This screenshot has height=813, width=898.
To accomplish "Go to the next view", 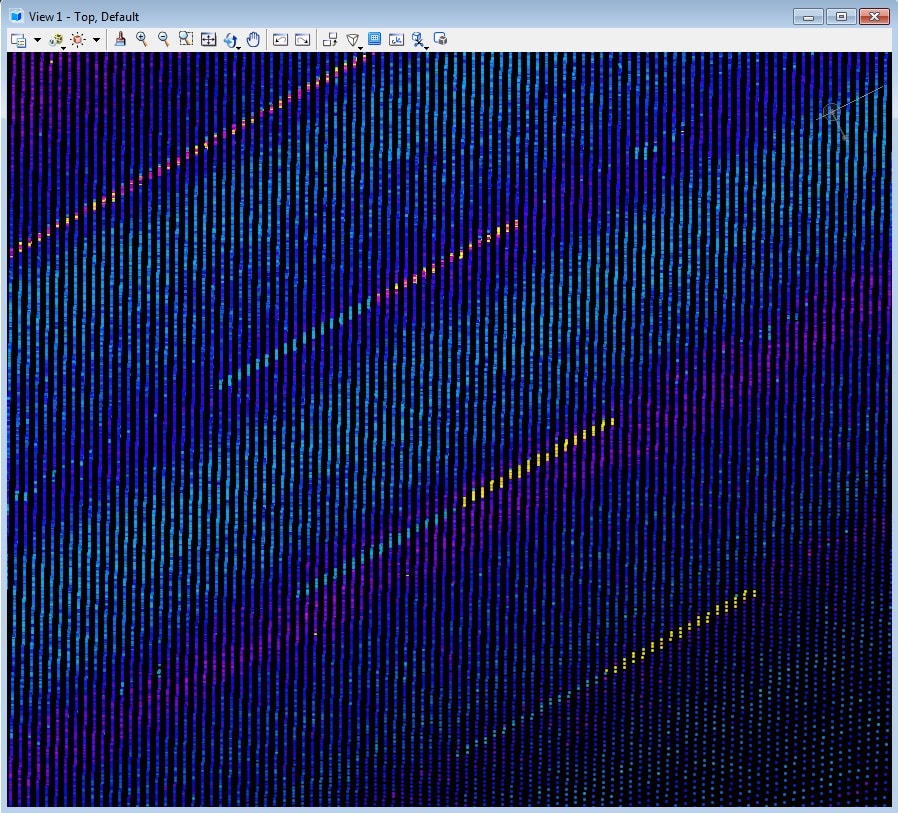I will click(302, 39).
